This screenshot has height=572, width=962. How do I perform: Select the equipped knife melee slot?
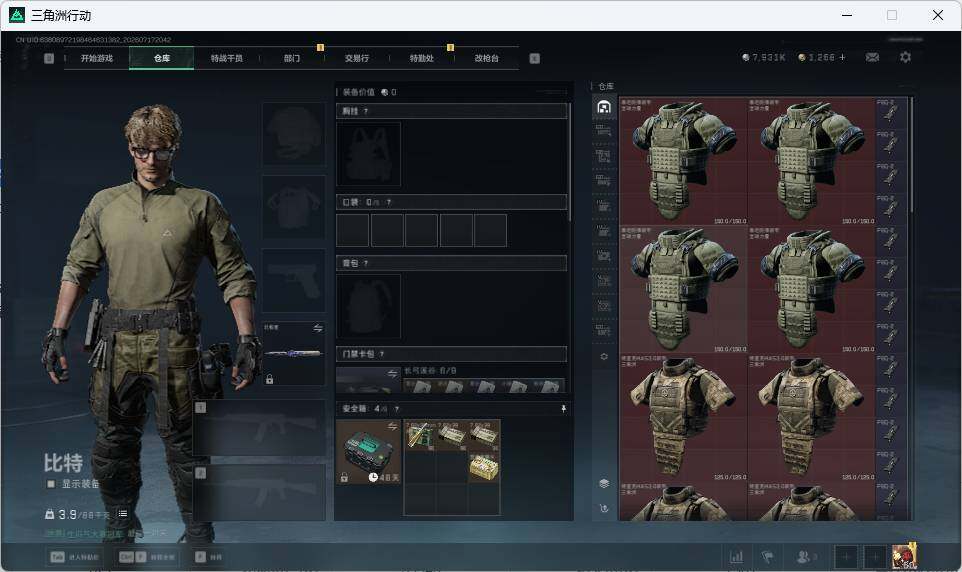[294, 354]
